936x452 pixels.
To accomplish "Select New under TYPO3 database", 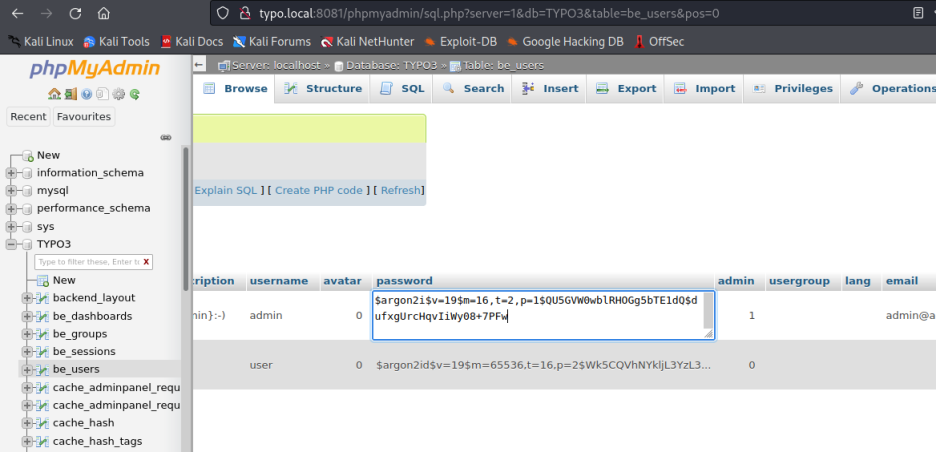I will click(64, 280).
